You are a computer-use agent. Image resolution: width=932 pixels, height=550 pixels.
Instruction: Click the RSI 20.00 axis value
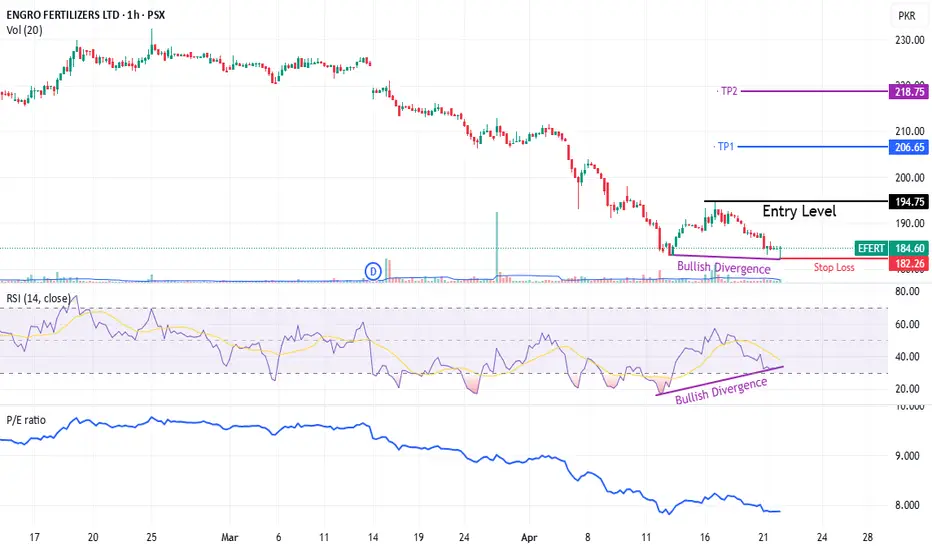pyautogui.click(x=908, y=388)
